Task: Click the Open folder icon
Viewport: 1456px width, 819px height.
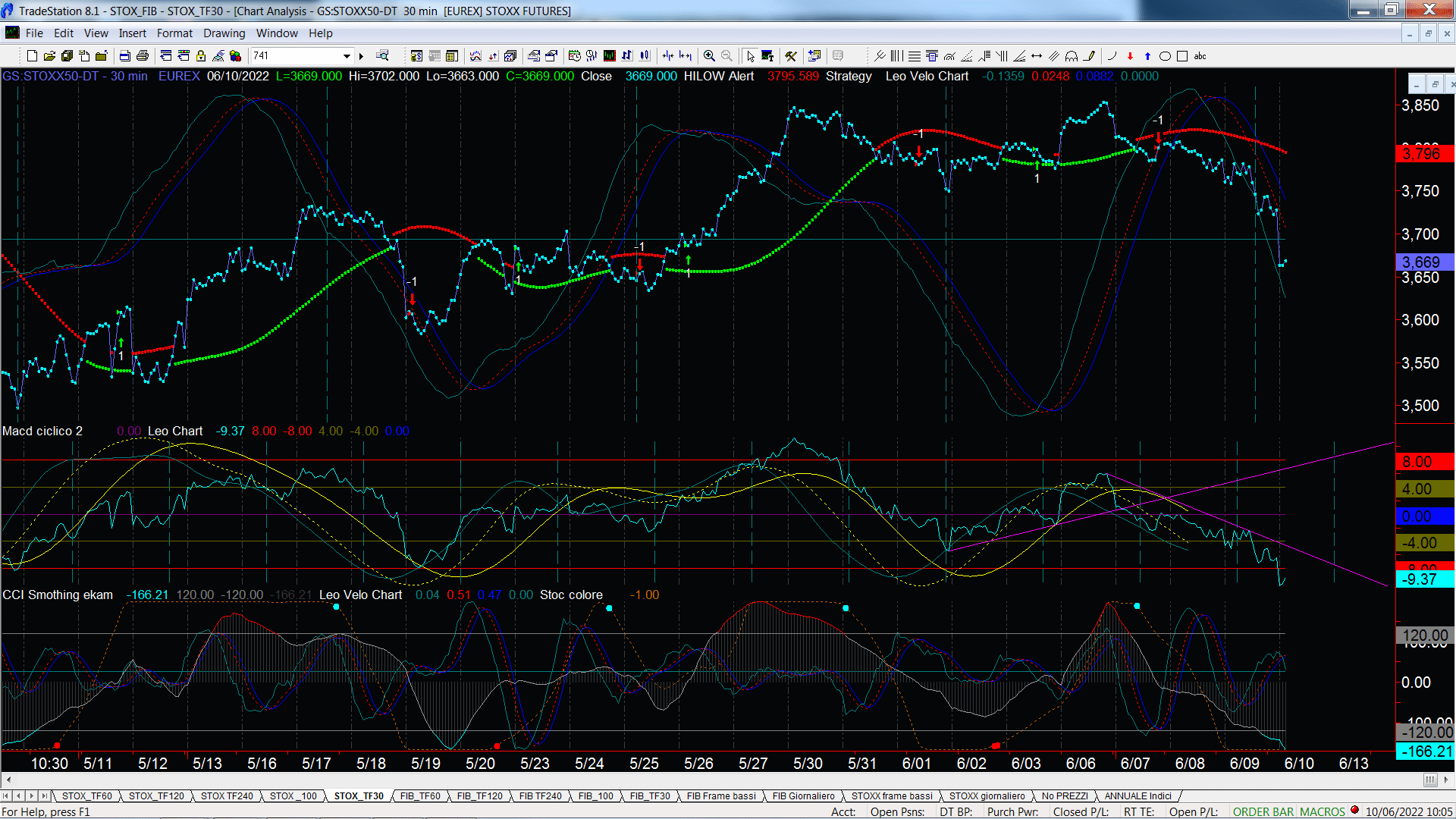Action: coord(49,56)
